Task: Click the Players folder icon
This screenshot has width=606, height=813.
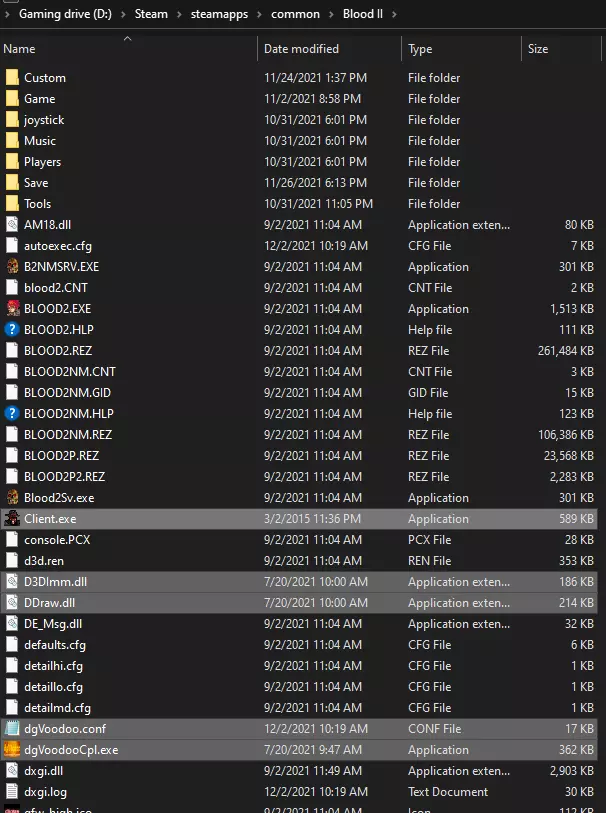Action: [x=12, y=162]
